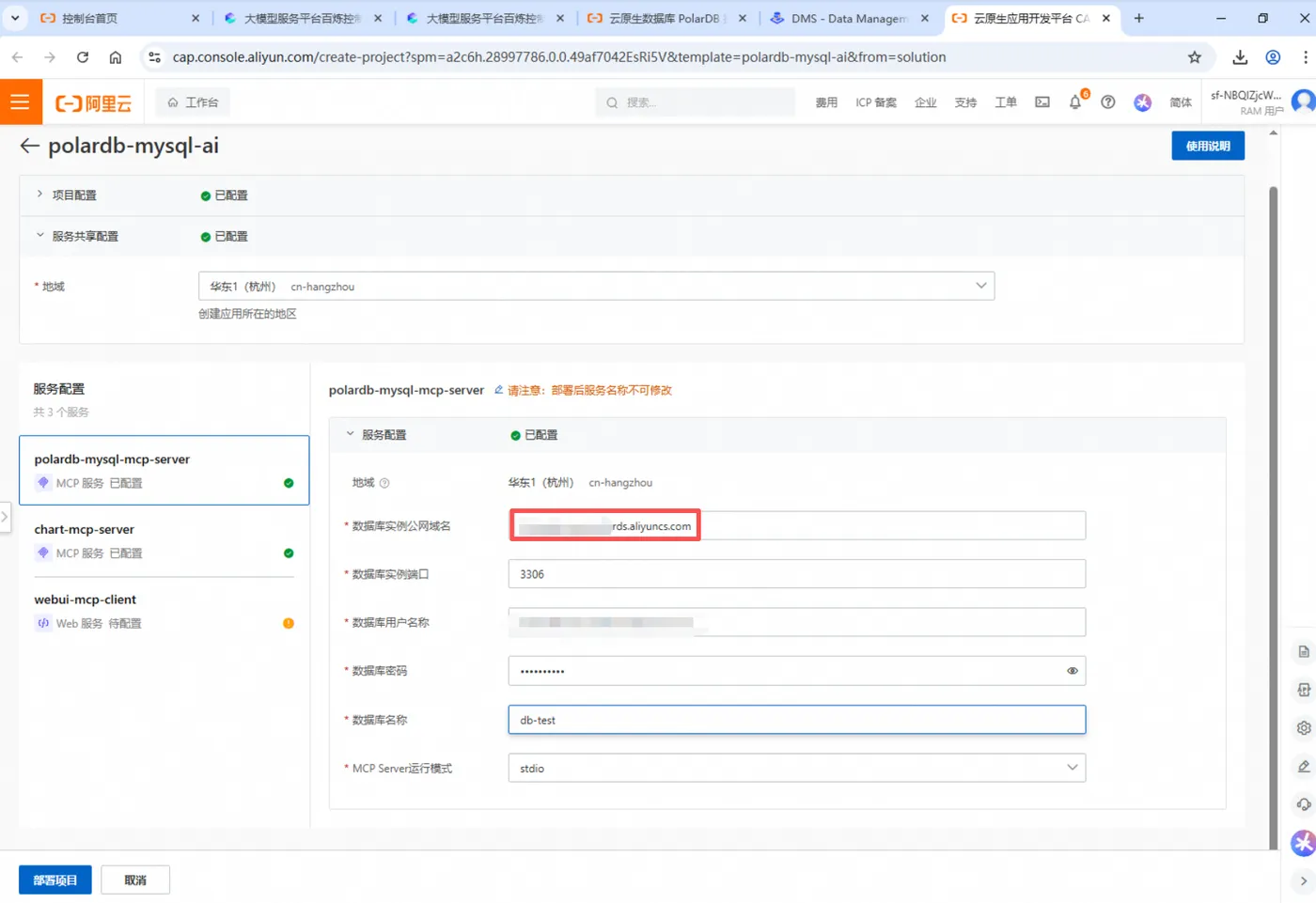Expand the left collapsed panel handle

5,517
